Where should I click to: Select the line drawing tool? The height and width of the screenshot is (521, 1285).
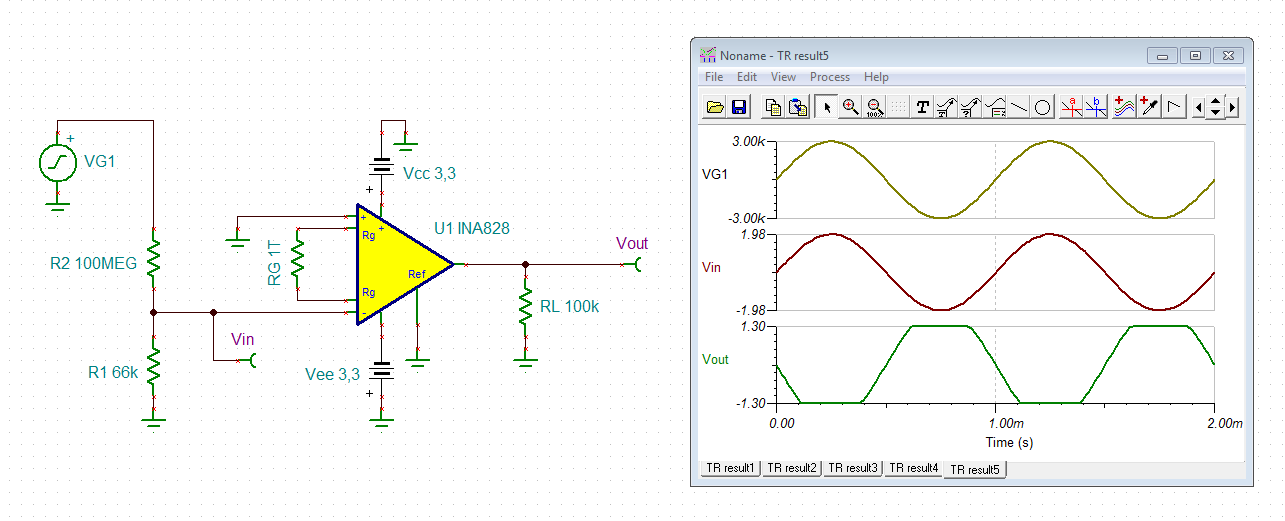coord(1018,106)
